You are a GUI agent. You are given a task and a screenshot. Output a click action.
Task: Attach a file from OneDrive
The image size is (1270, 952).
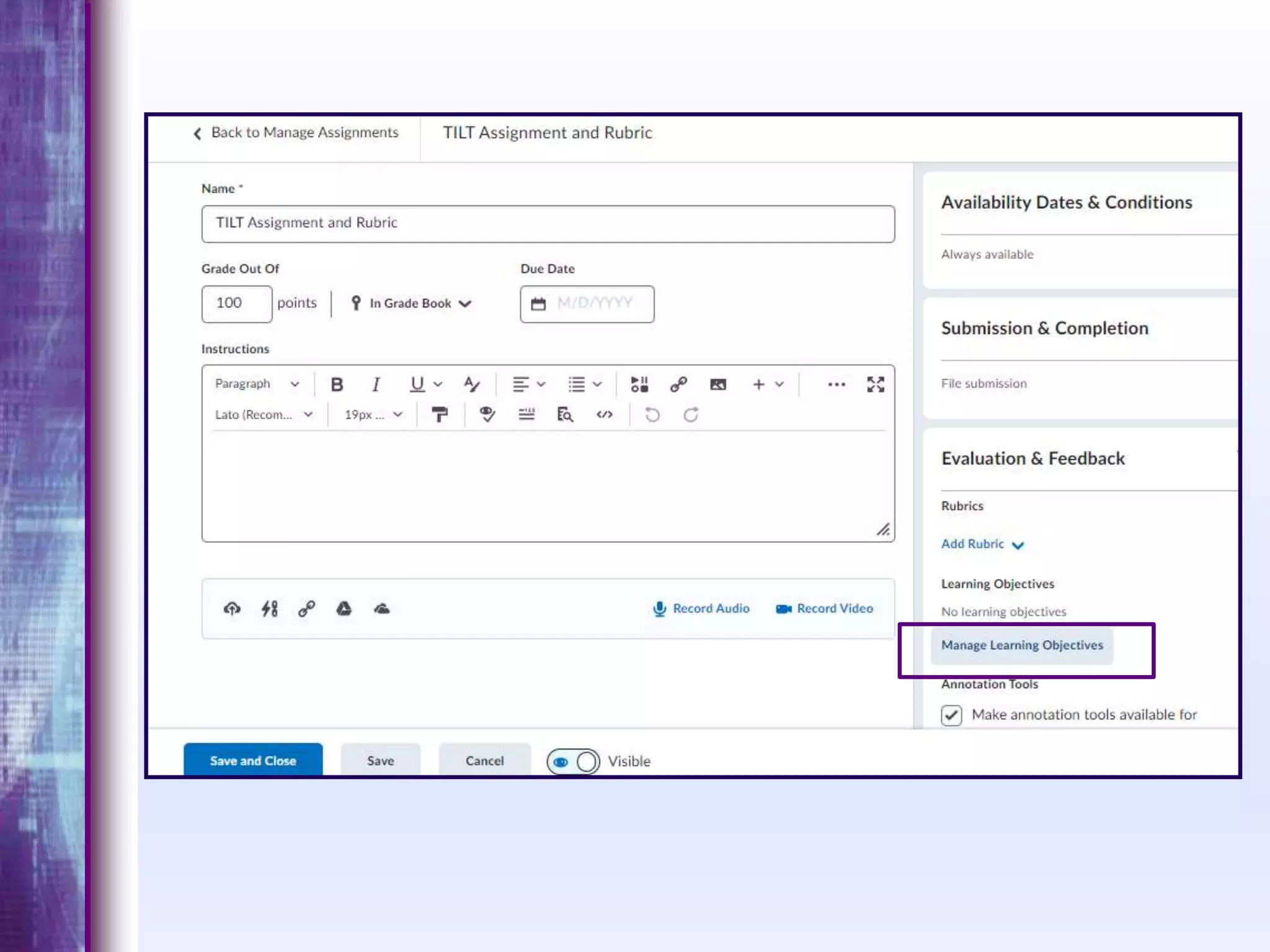coord(382,609)
